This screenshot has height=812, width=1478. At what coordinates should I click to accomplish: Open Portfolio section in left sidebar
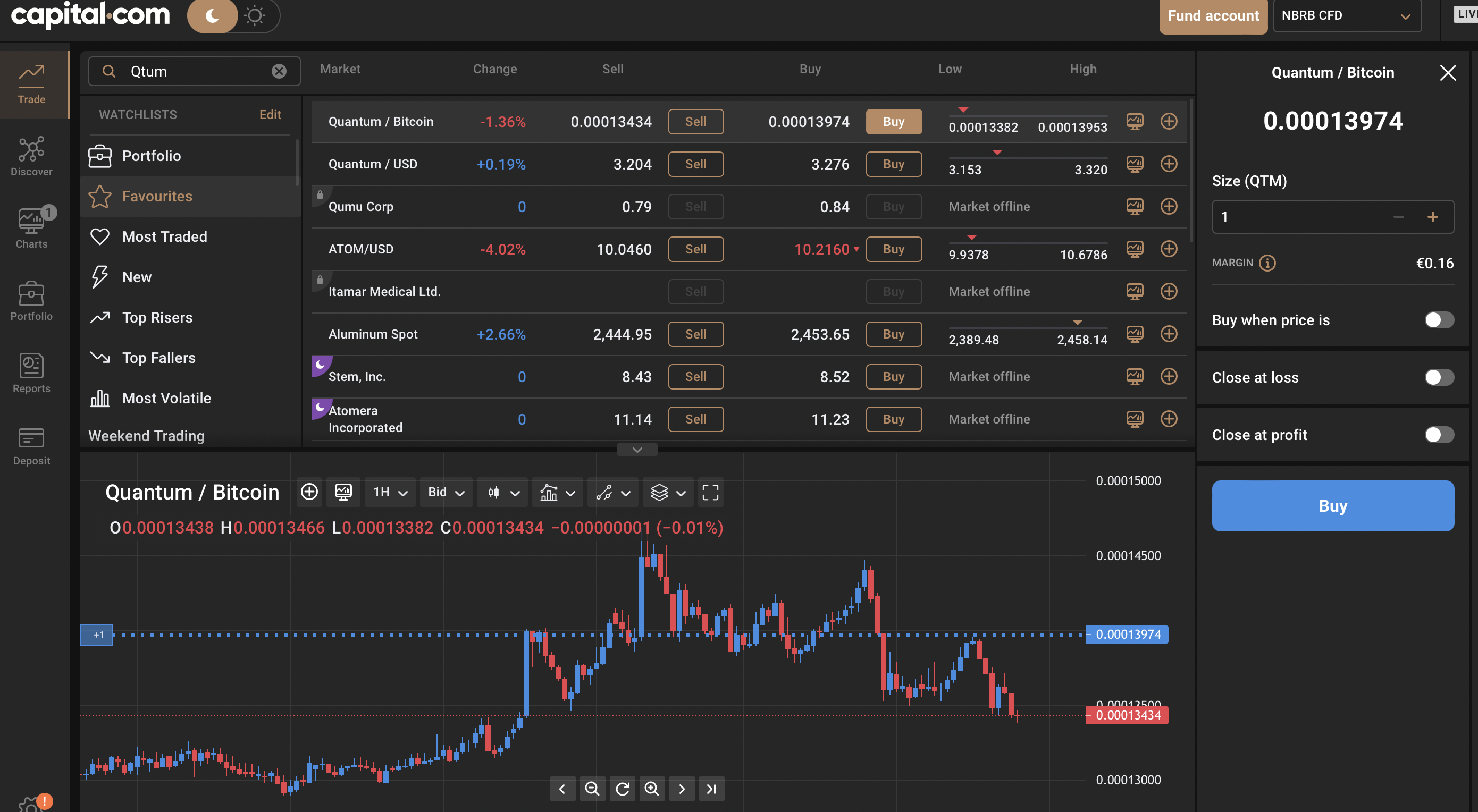click(x=31, y=301)
